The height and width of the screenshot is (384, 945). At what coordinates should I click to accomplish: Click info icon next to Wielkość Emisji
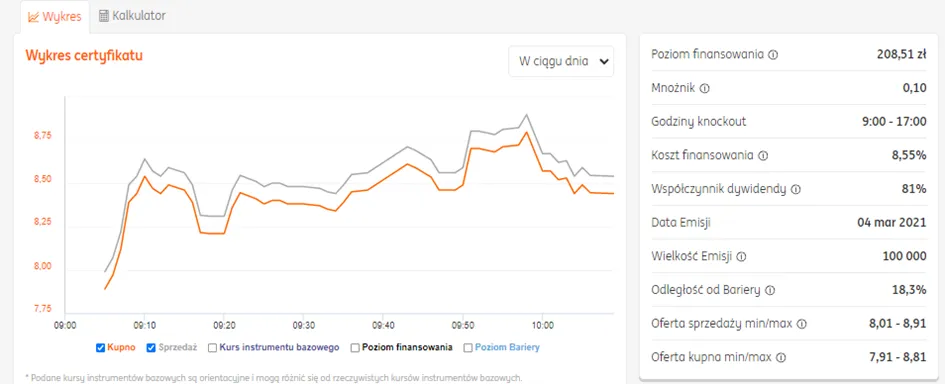741,257
